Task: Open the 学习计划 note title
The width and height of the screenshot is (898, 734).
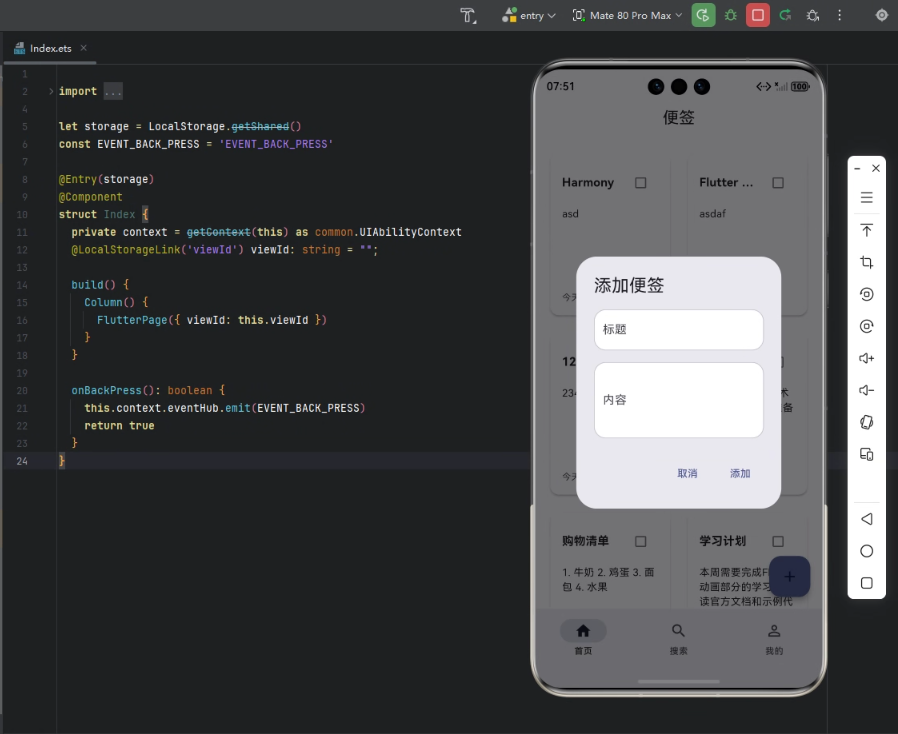Action: pos(723,541)
